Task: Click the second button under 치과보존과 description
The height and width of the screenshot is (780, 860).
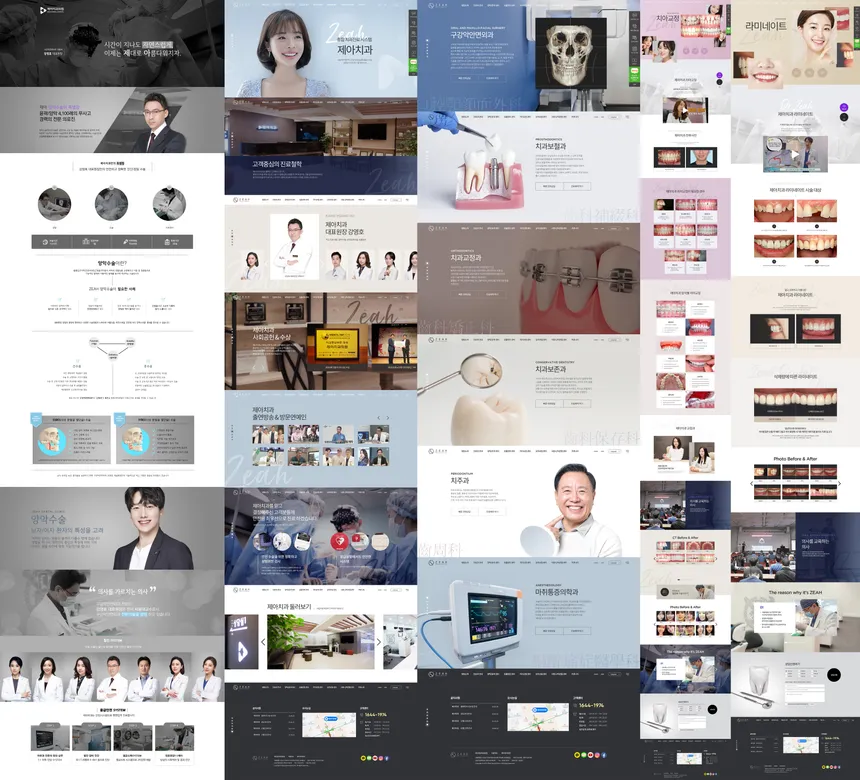Action: (x=577, y=403)
